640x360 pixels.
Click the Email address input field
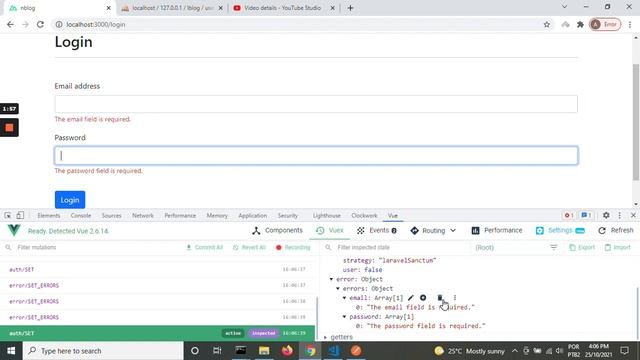tap(316, 104)
